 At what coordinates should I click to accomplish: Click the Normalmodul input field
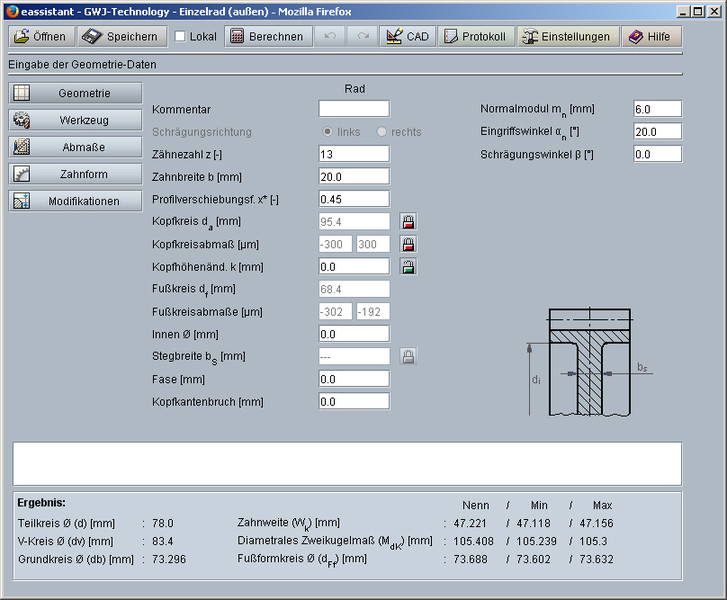[657, 109]
